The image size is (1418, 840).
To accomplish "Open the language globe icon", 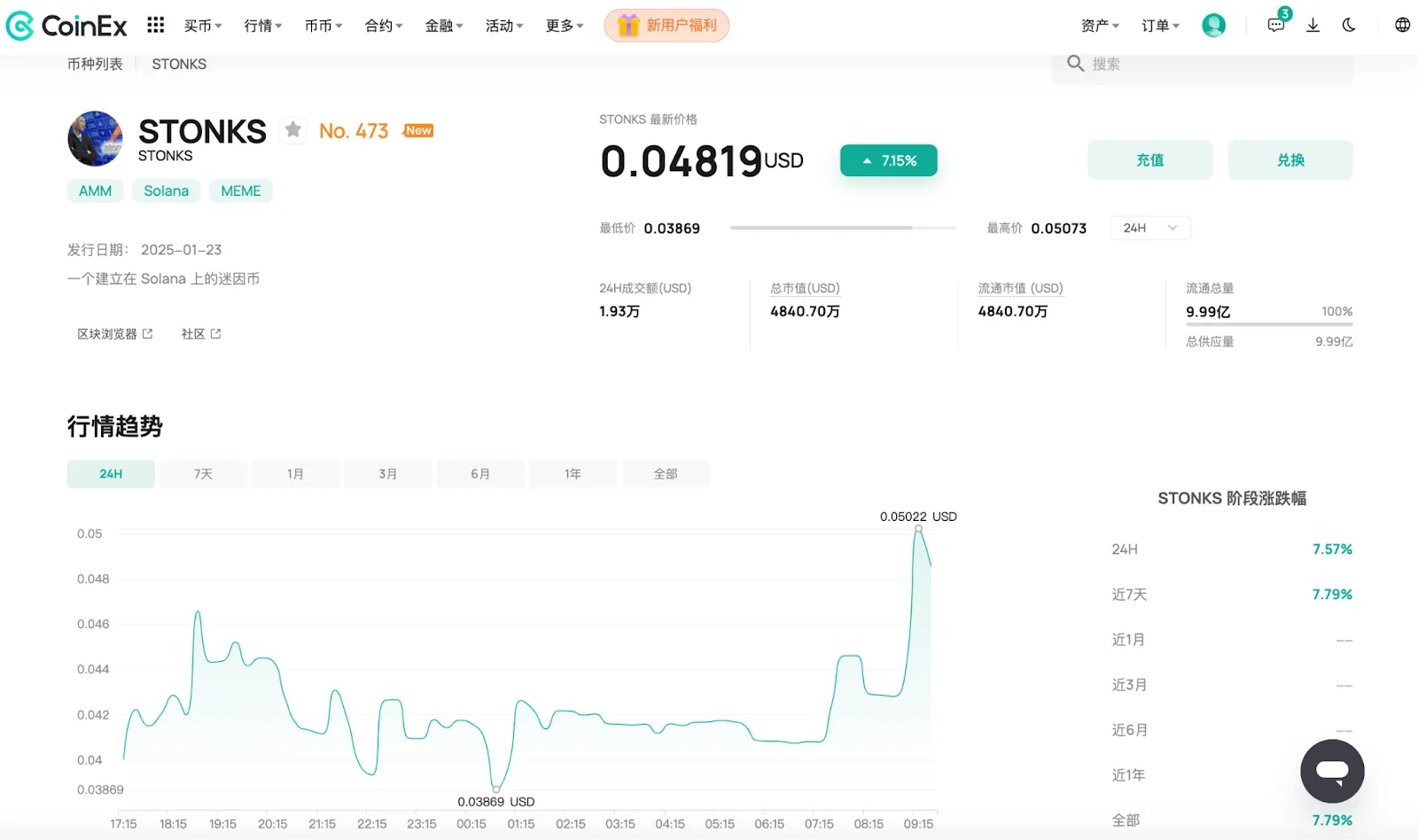I will click(1402, 26).
